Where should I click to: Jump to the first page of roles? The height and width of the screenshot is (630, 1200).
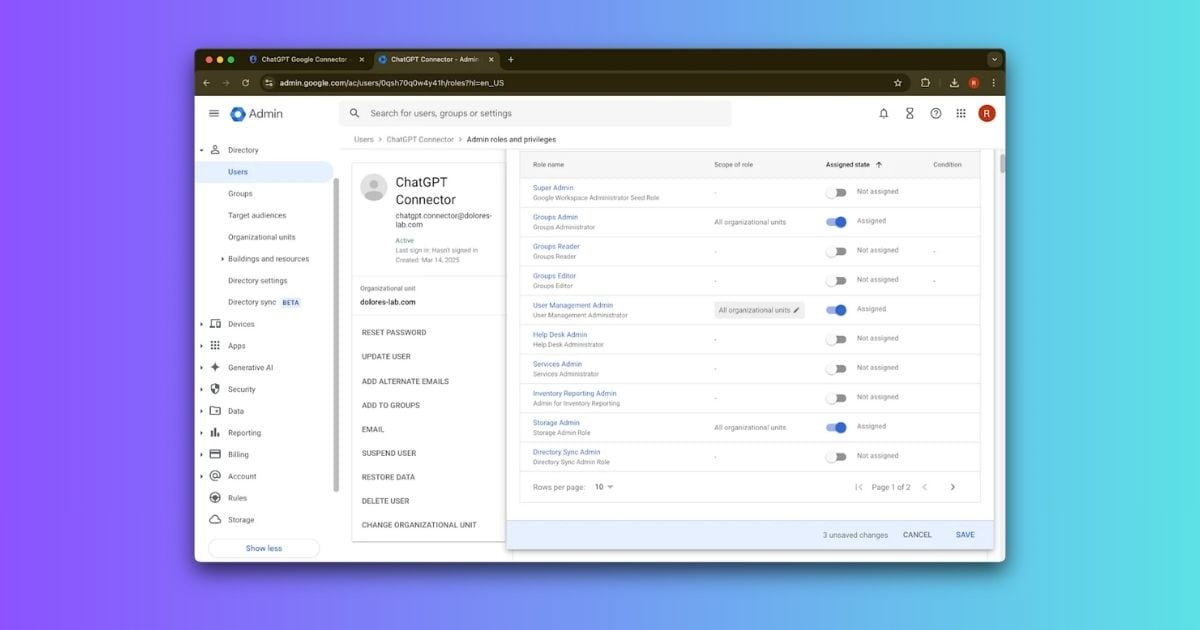click(859, 487)
